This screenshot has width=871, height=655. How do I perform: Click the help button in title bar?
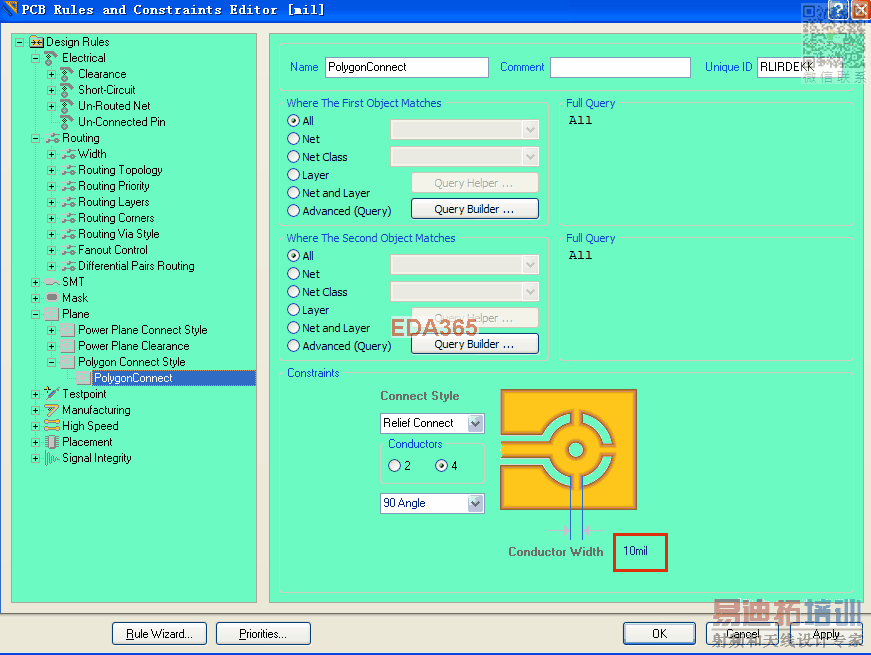(x=837, y=9)
